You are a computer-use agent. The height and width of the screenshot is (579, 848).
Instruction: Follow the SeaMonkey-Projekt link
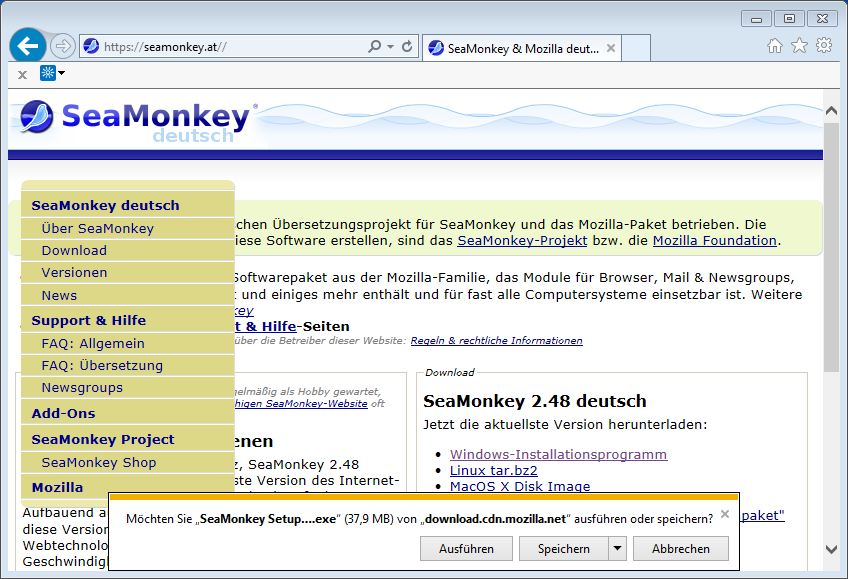pyautogui.click(x=522, y=241)
